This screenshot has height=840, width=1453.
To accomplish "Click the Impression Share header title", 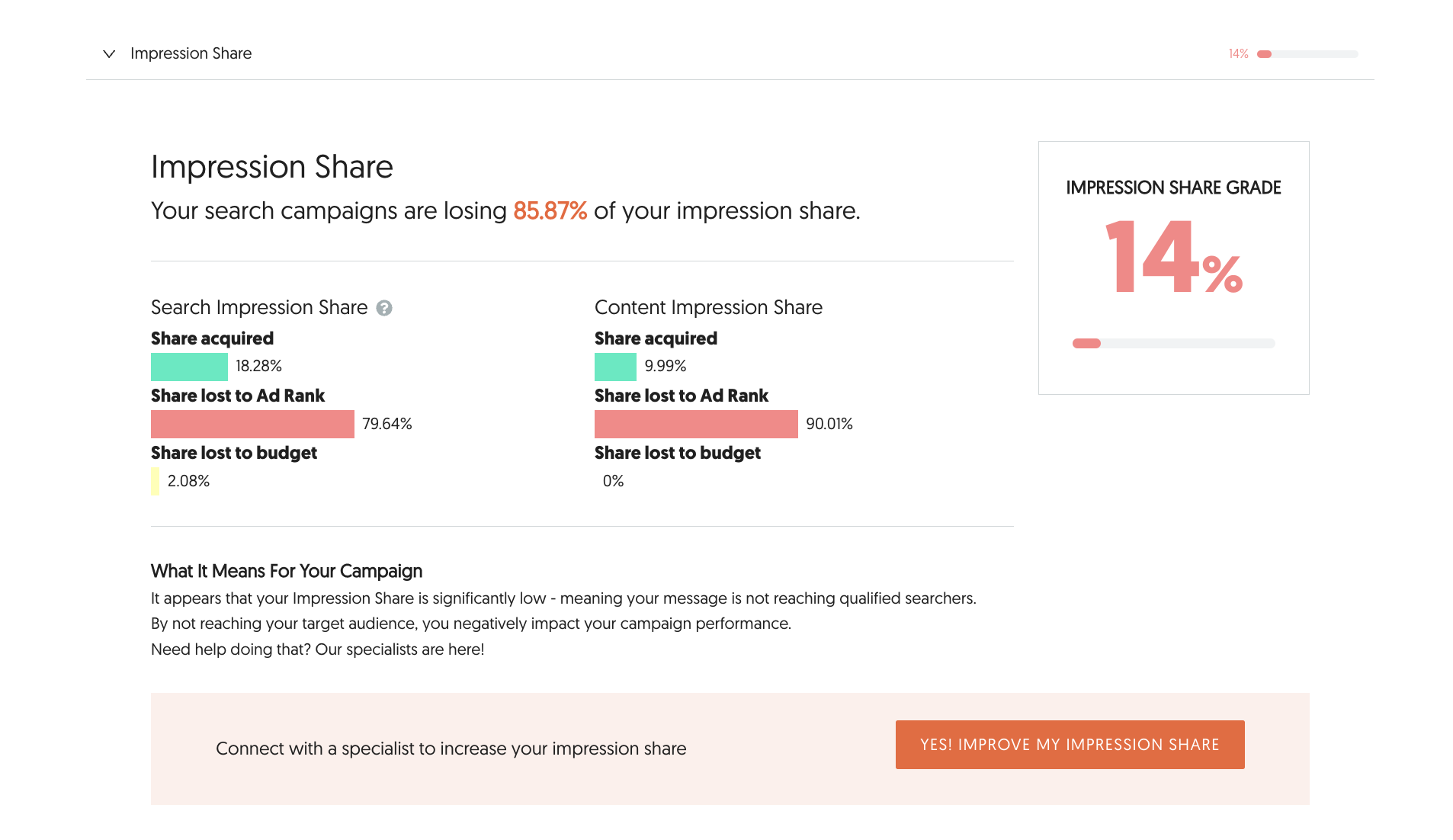I will point(191,53).
